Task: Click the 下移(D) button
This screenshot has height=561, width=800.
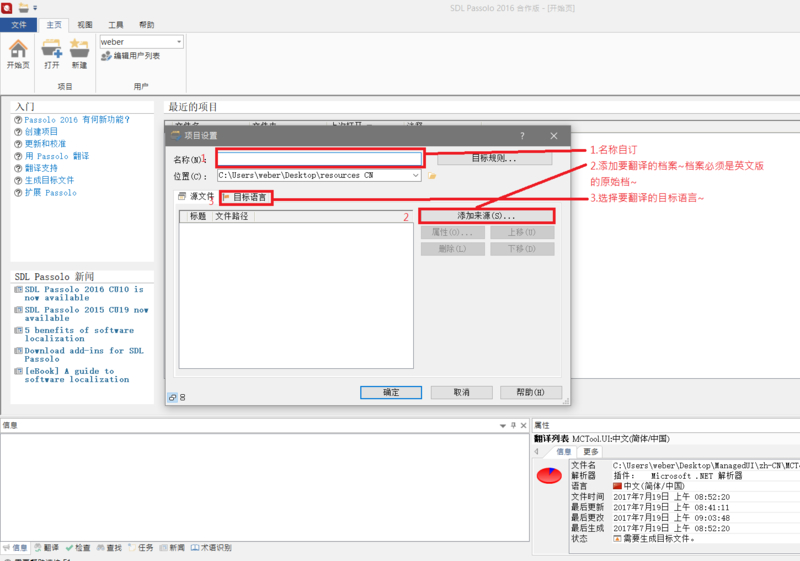Action: click(x=522, y=249)
